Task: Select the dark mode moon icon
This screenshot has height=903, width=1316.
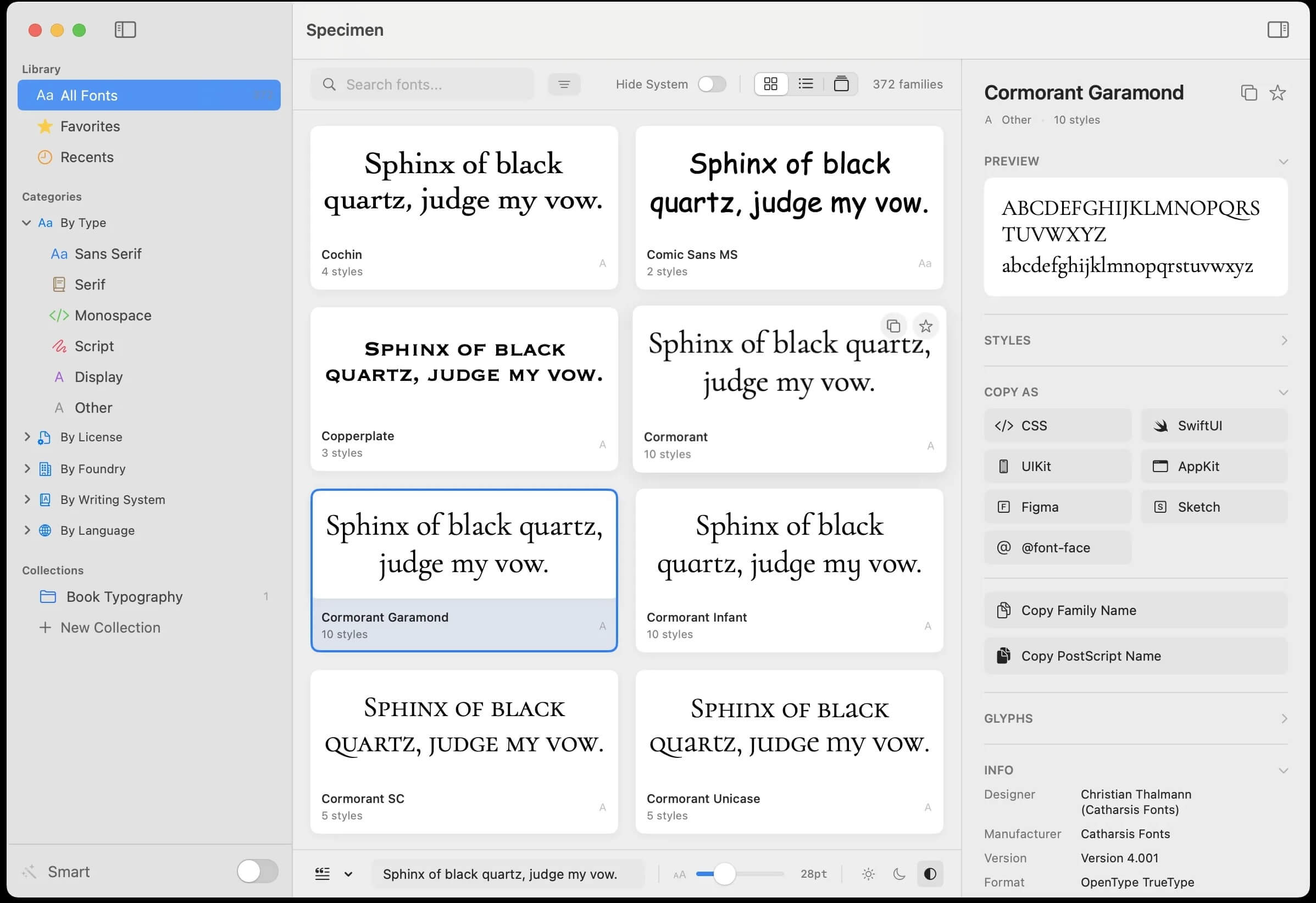Action: pos(898,873)
